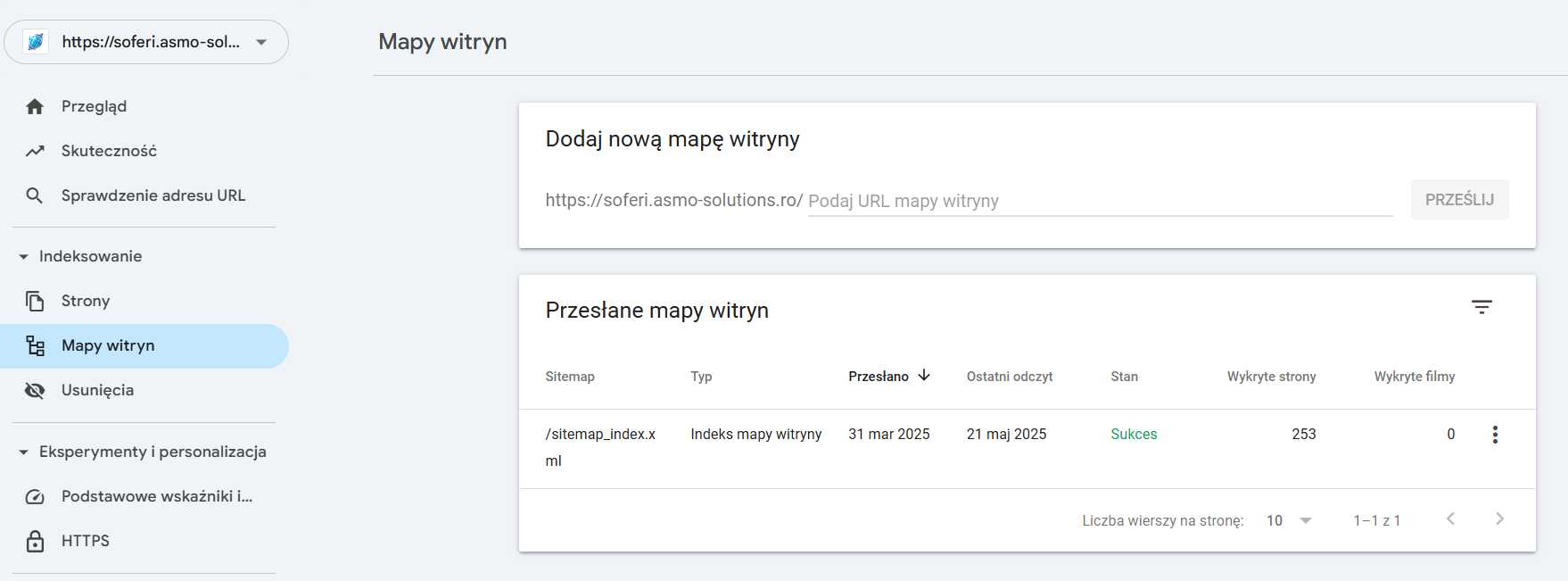Viewport: 1568px width, 581px height.
Task: Go to next page of results
Action: pos(1499,519)
